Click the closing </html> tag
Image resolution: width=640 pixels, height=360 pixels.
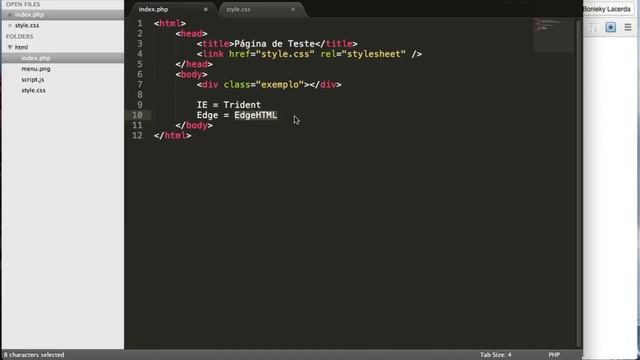click(173, 136)
